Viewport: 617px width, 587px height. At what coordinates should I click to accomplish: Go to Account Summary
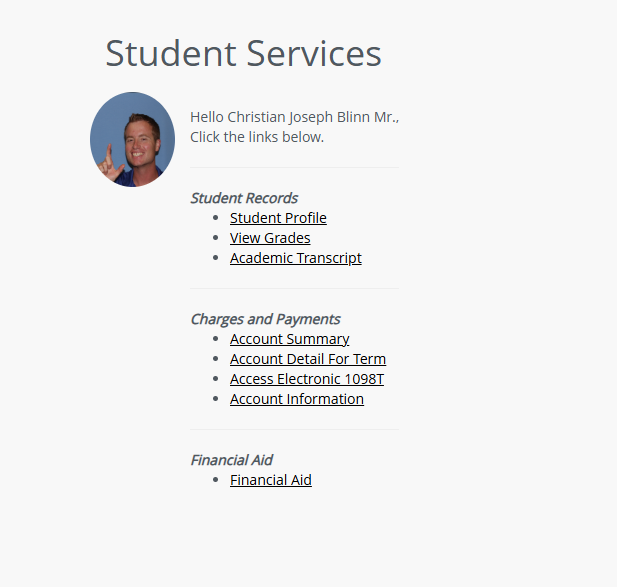[x=289, y=339]
